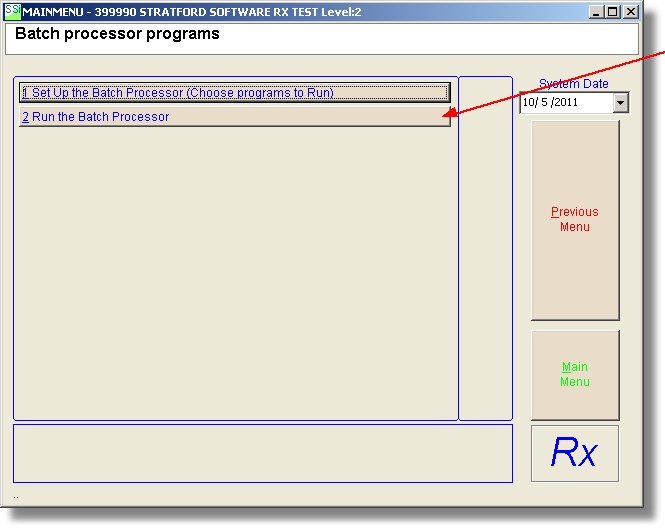665x529 pixels.
Task: Click the SS application icon in title bar
Action: (x=12, y=12)
